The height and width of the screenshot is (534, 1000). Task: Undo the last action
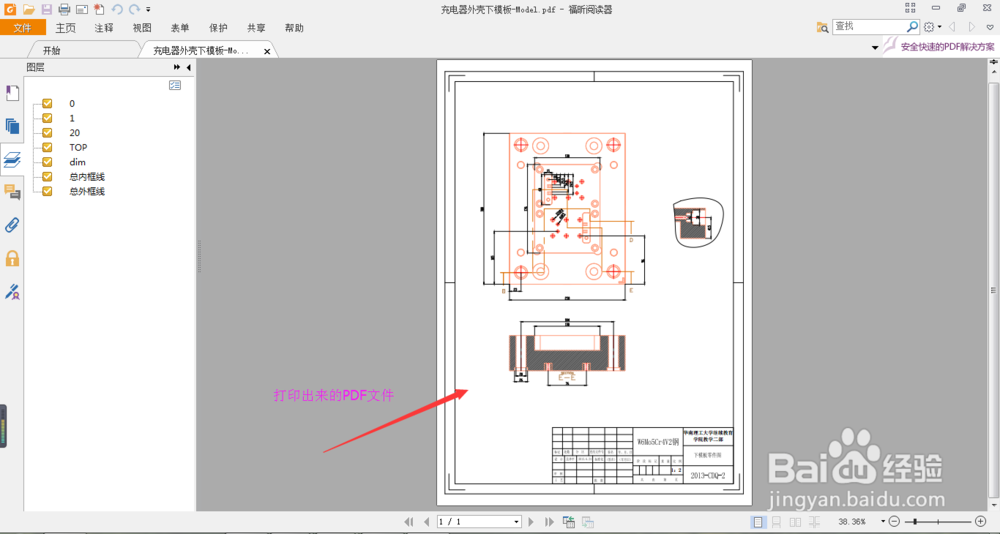(117, 9)
